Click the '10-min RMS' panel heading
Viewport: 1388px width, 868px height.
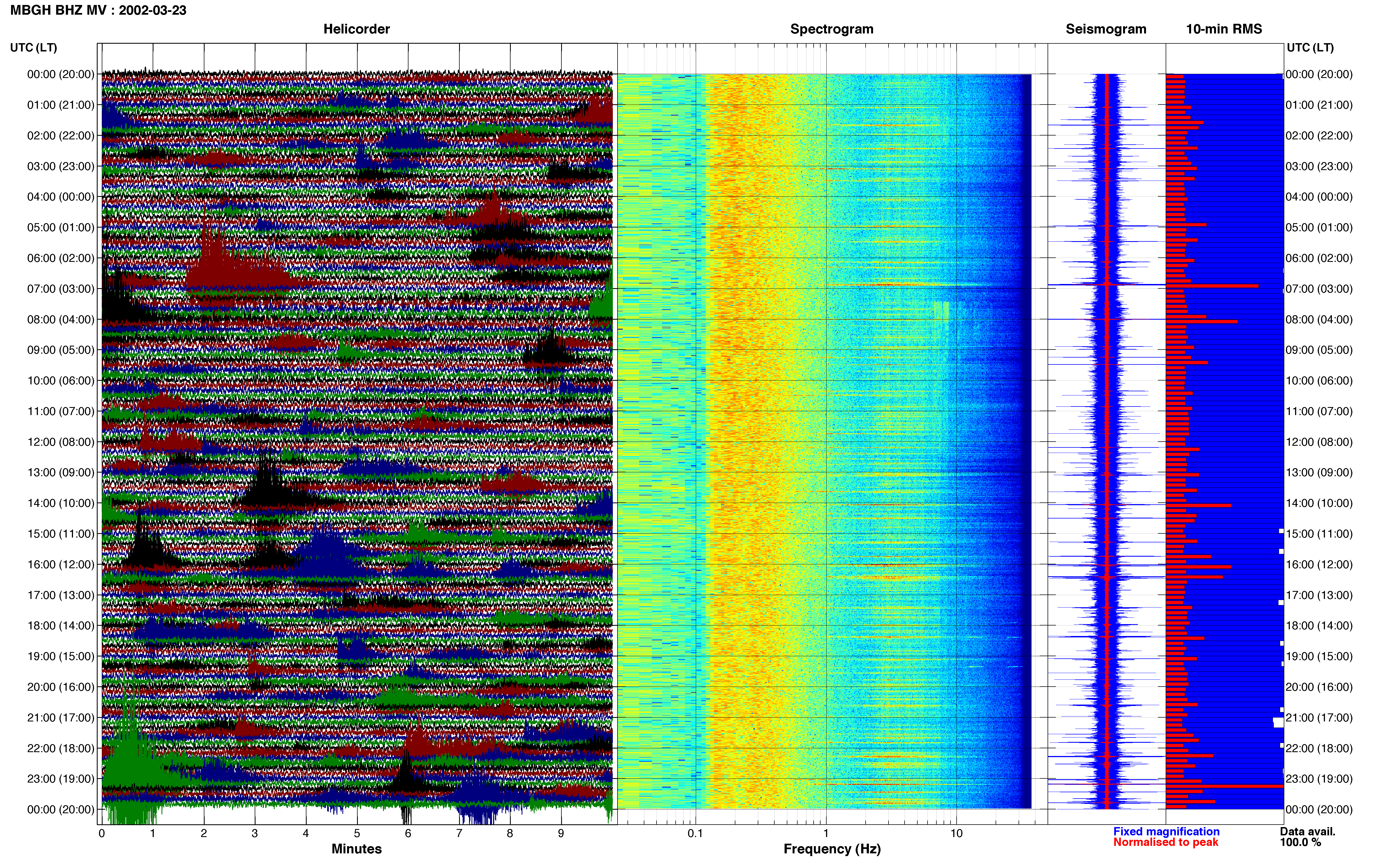tap(1224, 29)
